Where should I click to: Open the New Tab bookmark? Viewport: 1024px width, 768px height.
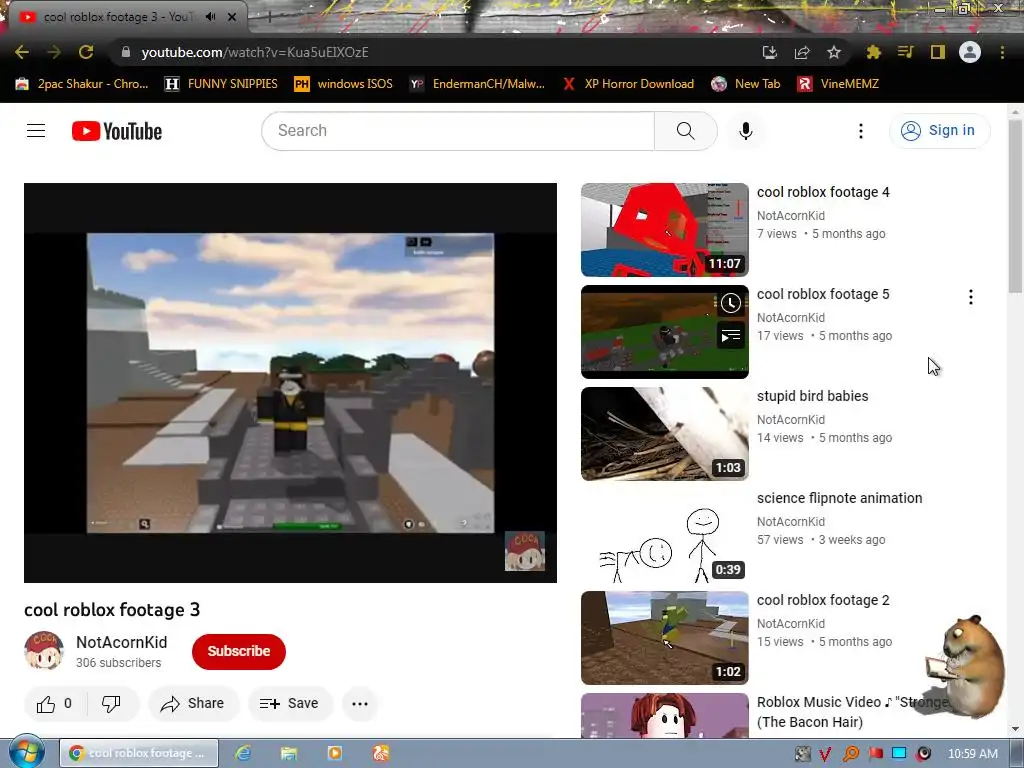pos(746,84)
